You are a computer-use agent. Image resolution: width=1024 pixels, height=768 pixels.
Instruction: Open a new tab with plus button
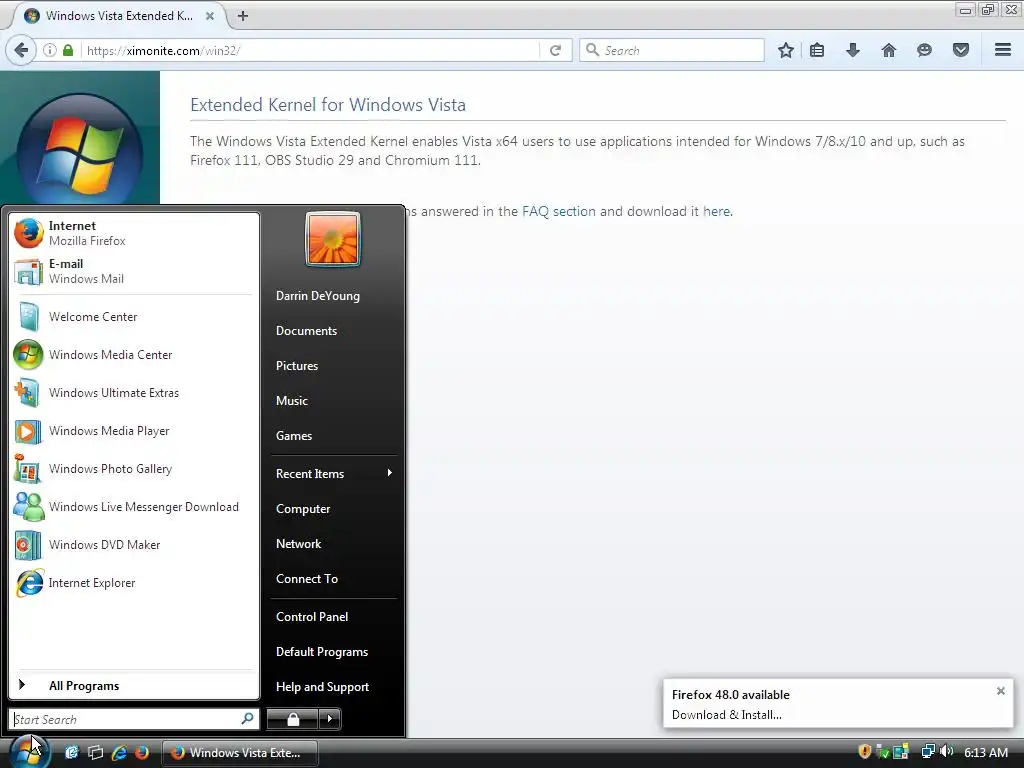click(243, 16)
